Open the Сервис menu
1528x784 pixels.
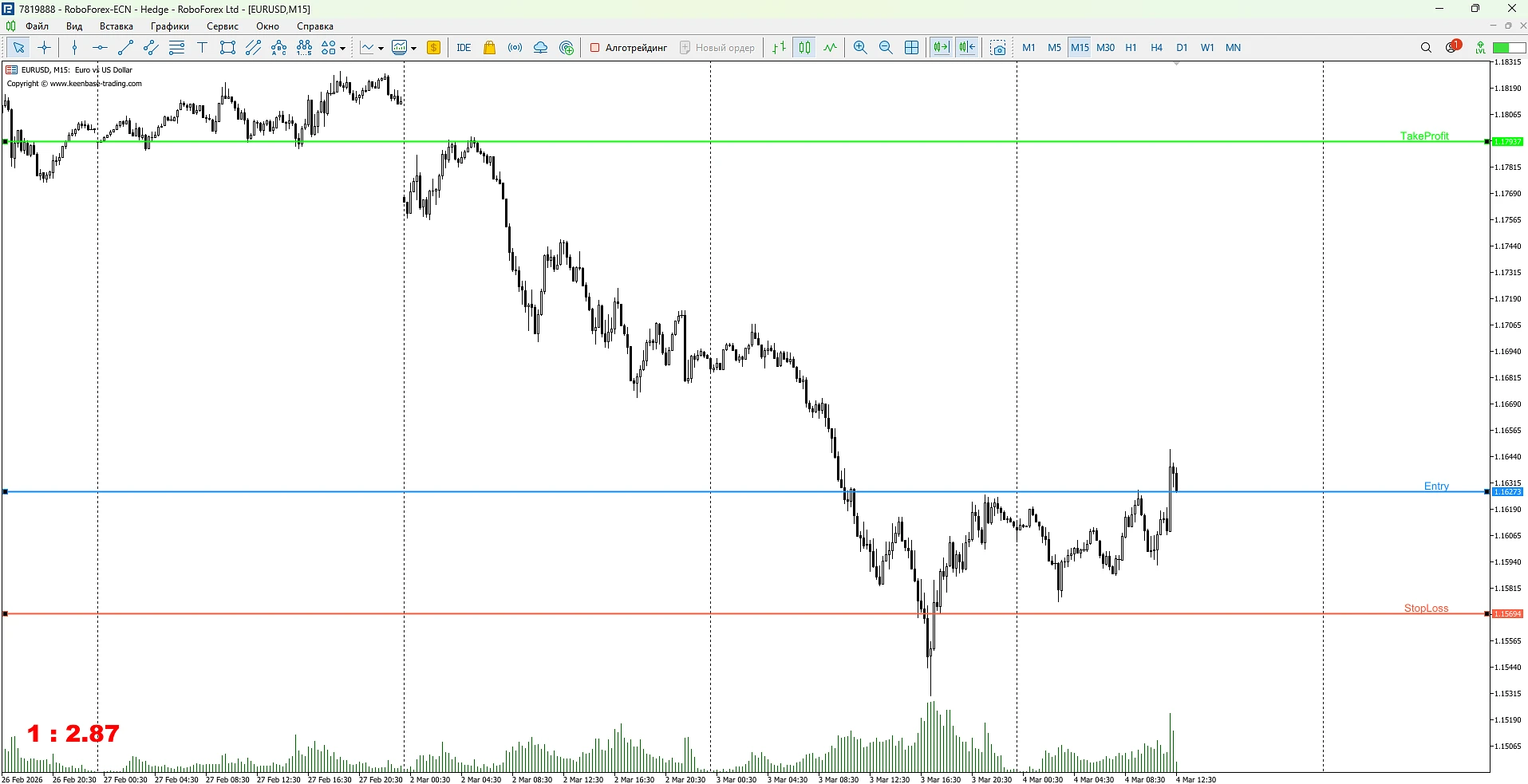coord(222,26)
